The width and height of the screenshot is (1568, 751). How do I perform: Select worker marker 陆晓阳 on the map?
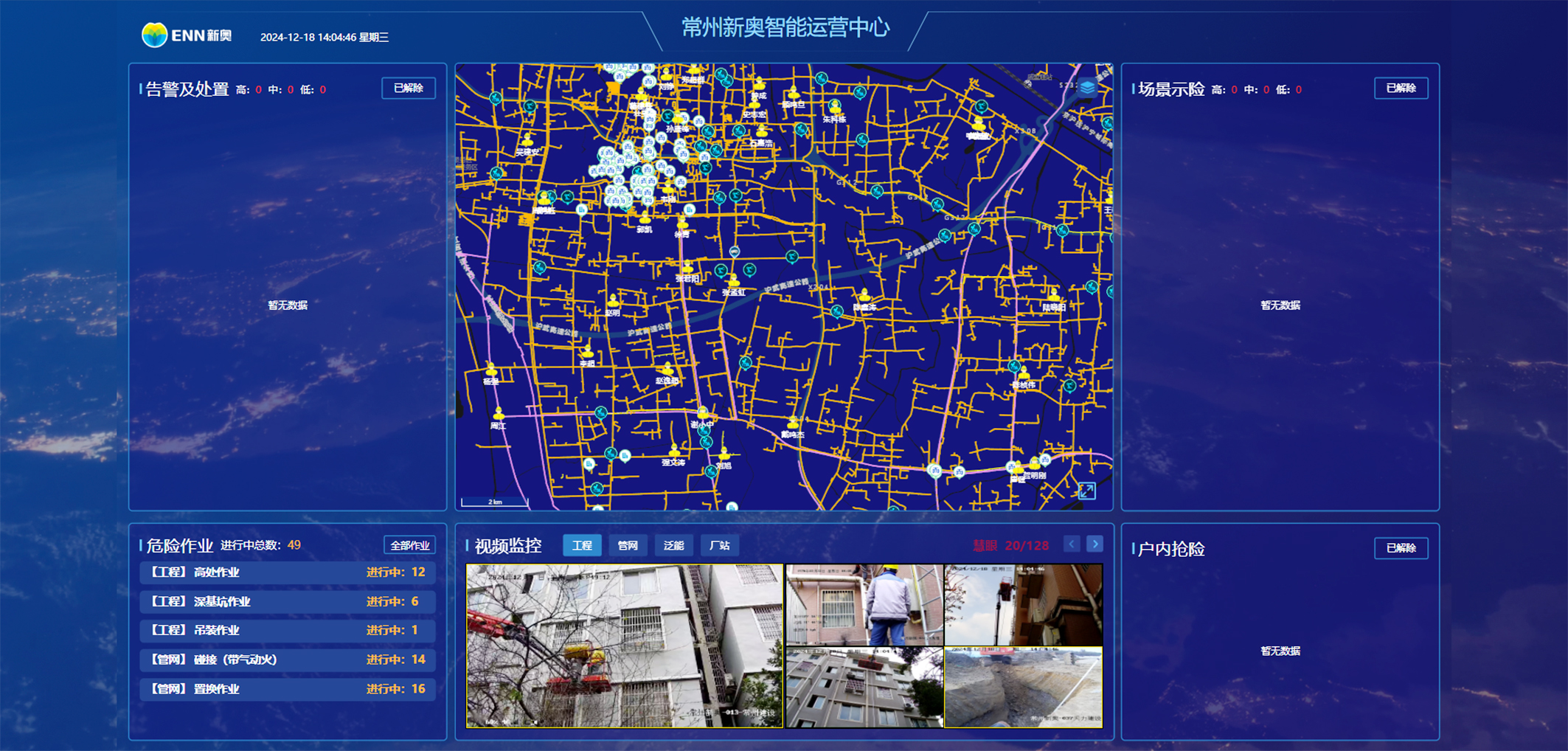point(1054,297)
